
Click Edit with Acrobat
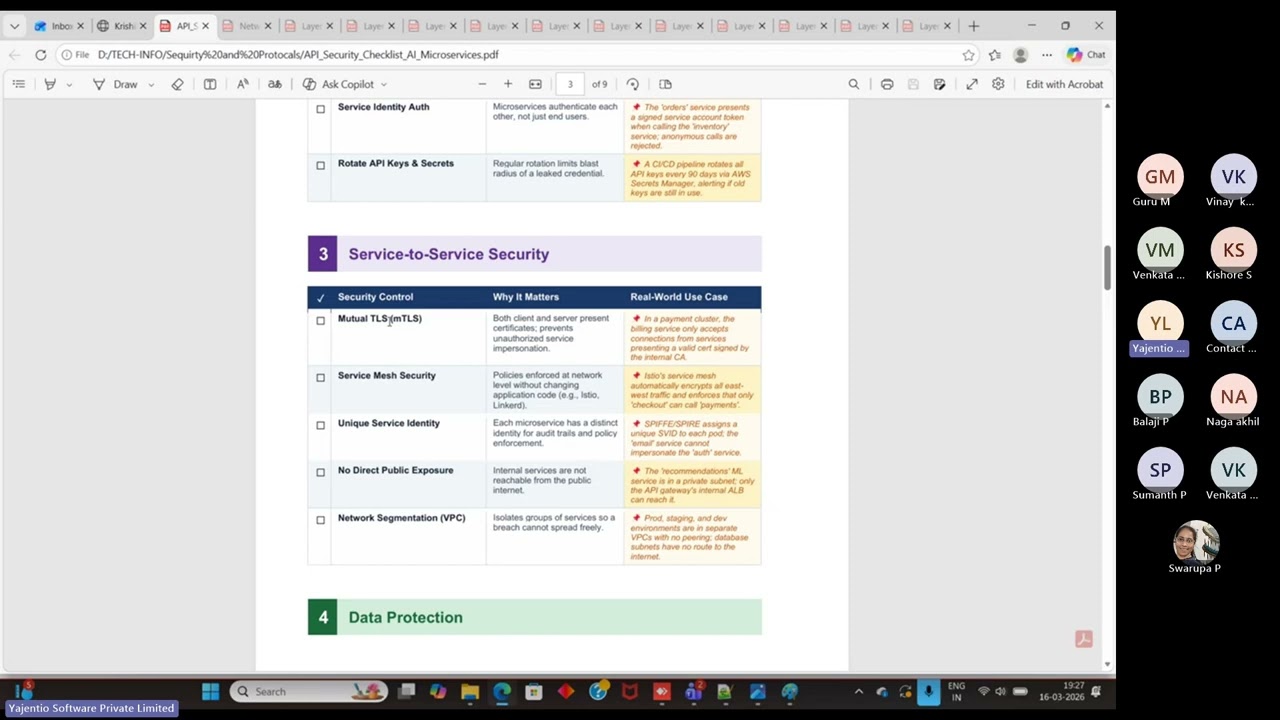pos(1064,84)
